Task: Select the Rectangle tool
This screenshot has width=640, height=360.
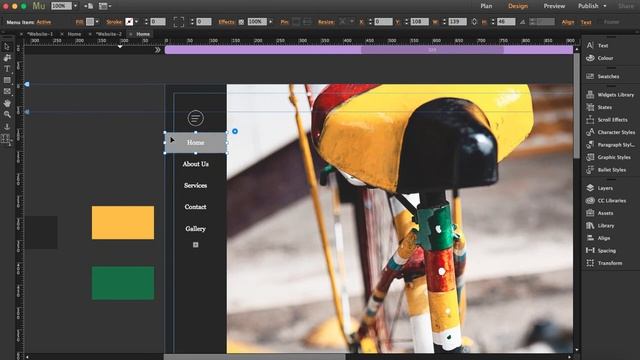Action: pyautogui.click(x=7, y=80)
